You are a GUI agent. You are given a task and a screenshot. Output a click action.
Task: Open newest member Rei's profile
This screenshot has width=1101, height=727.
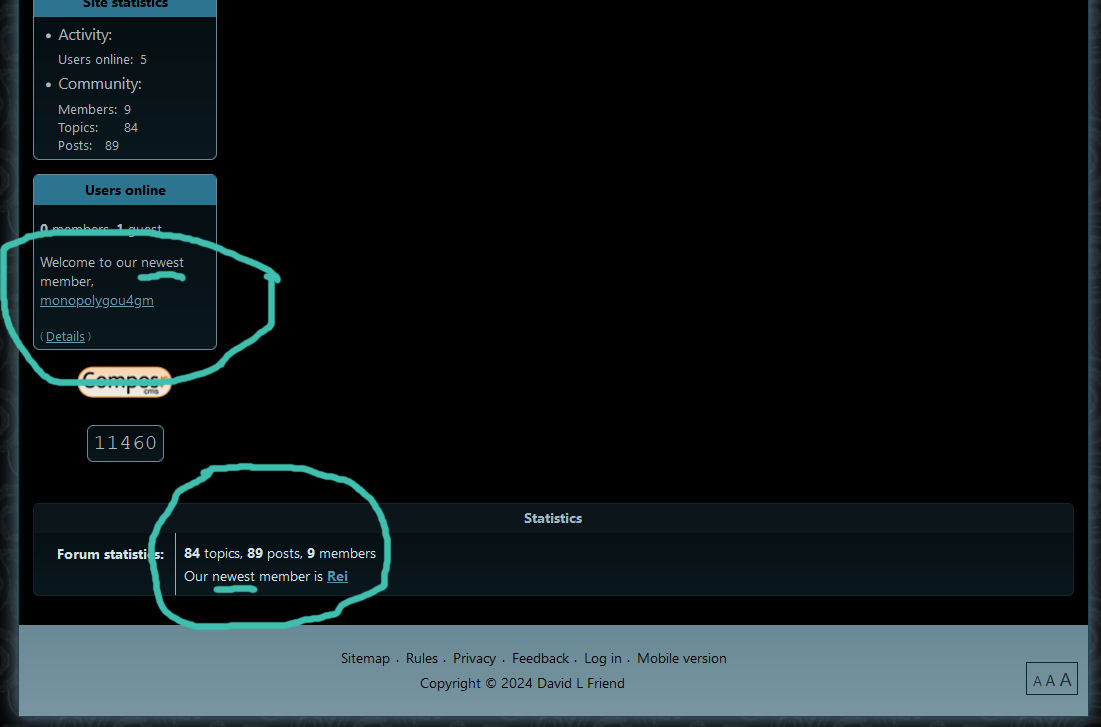pyautogui.click(x=337, y=577)
